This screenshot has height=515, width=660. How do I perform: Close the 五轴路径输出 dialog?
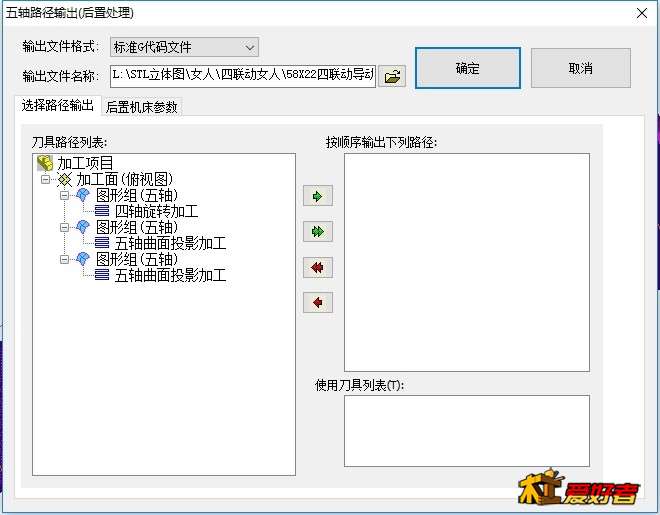coord(642,13)
